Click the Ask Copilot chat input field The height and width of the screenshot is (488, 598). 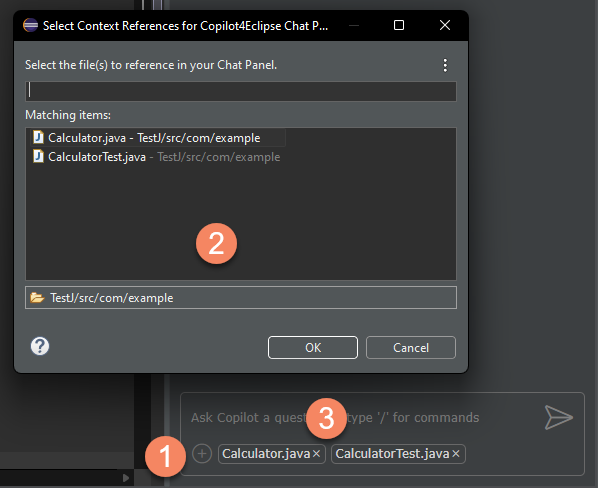click(x=362, y=417)
